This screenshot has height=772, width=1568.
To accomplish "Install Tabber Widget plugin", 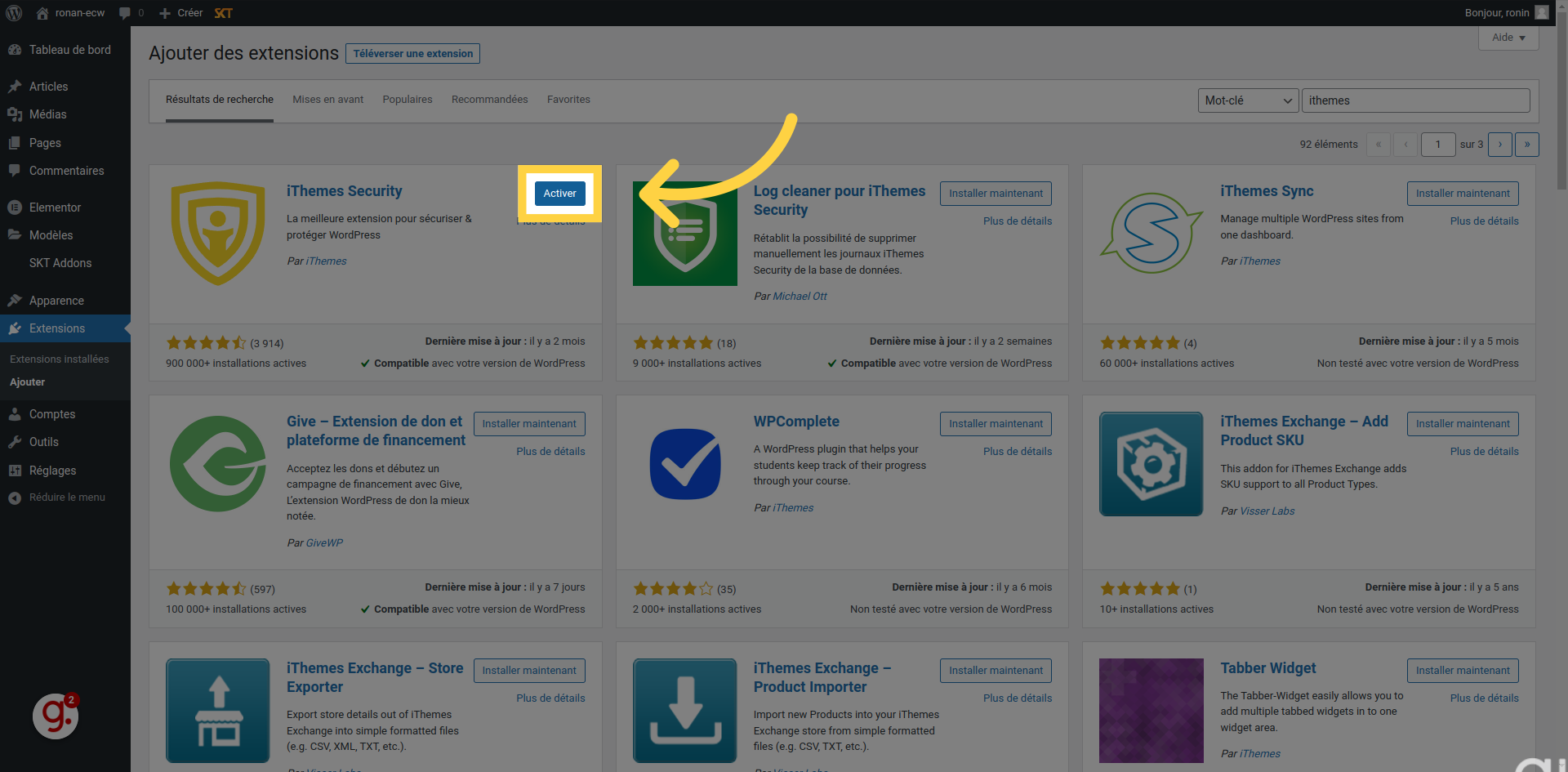I will coord(1463,671).
